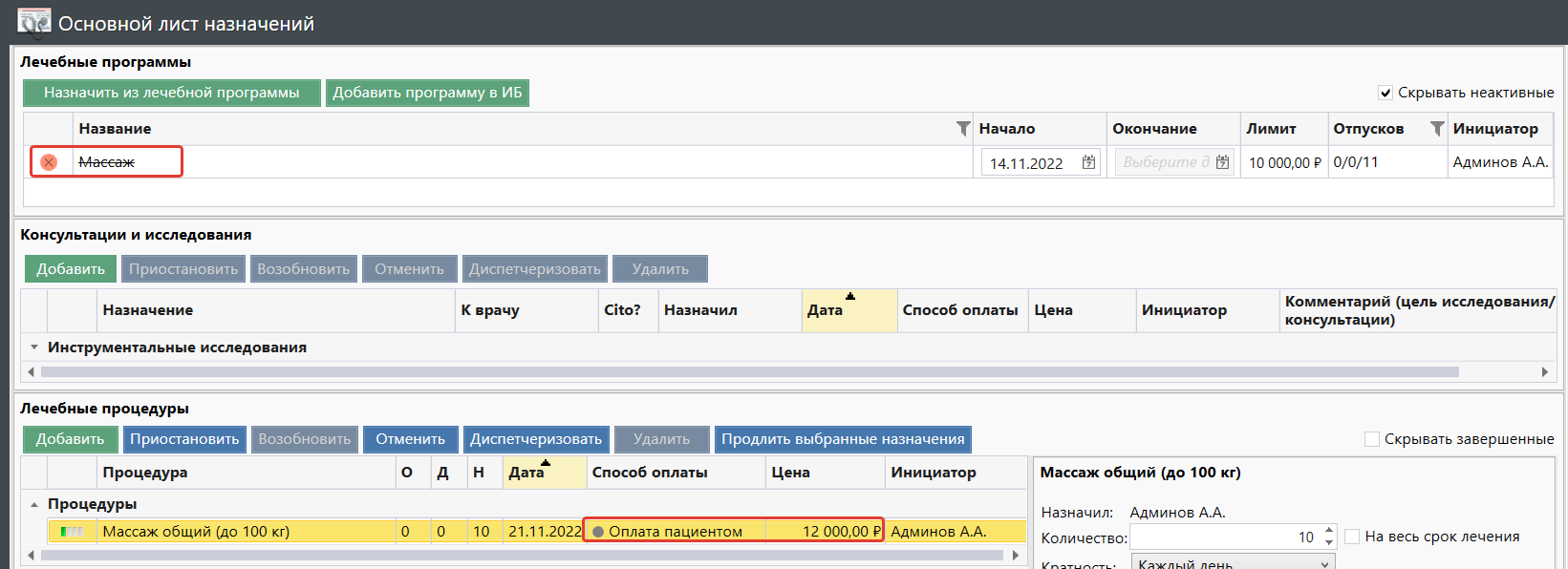This screenshot has height=569, width=1568.
Task: Open the calendar picker for Начало date
Action: [1088, 162]
